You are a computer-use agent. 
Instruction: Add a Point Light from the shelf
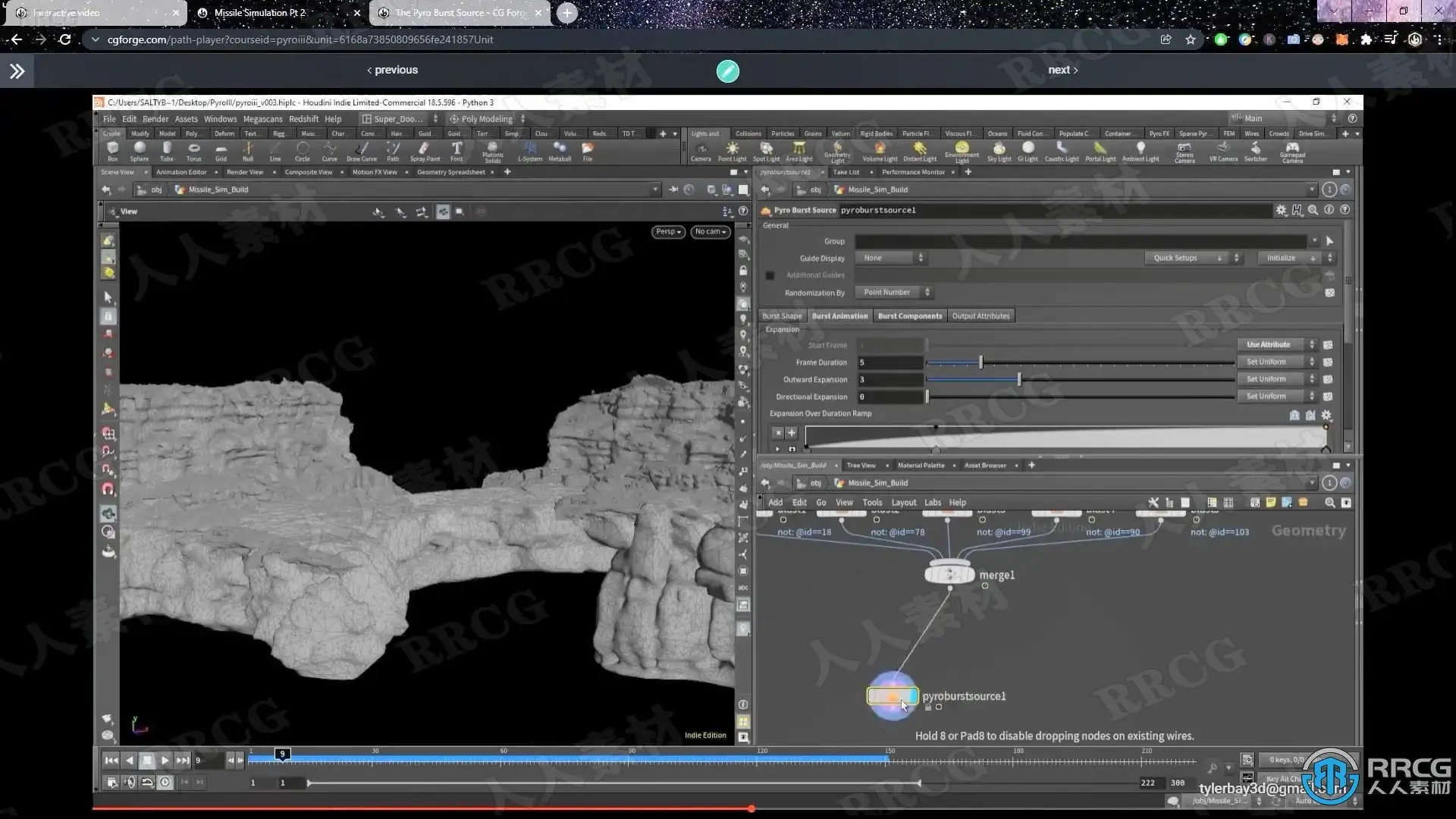tap(732, 150)
